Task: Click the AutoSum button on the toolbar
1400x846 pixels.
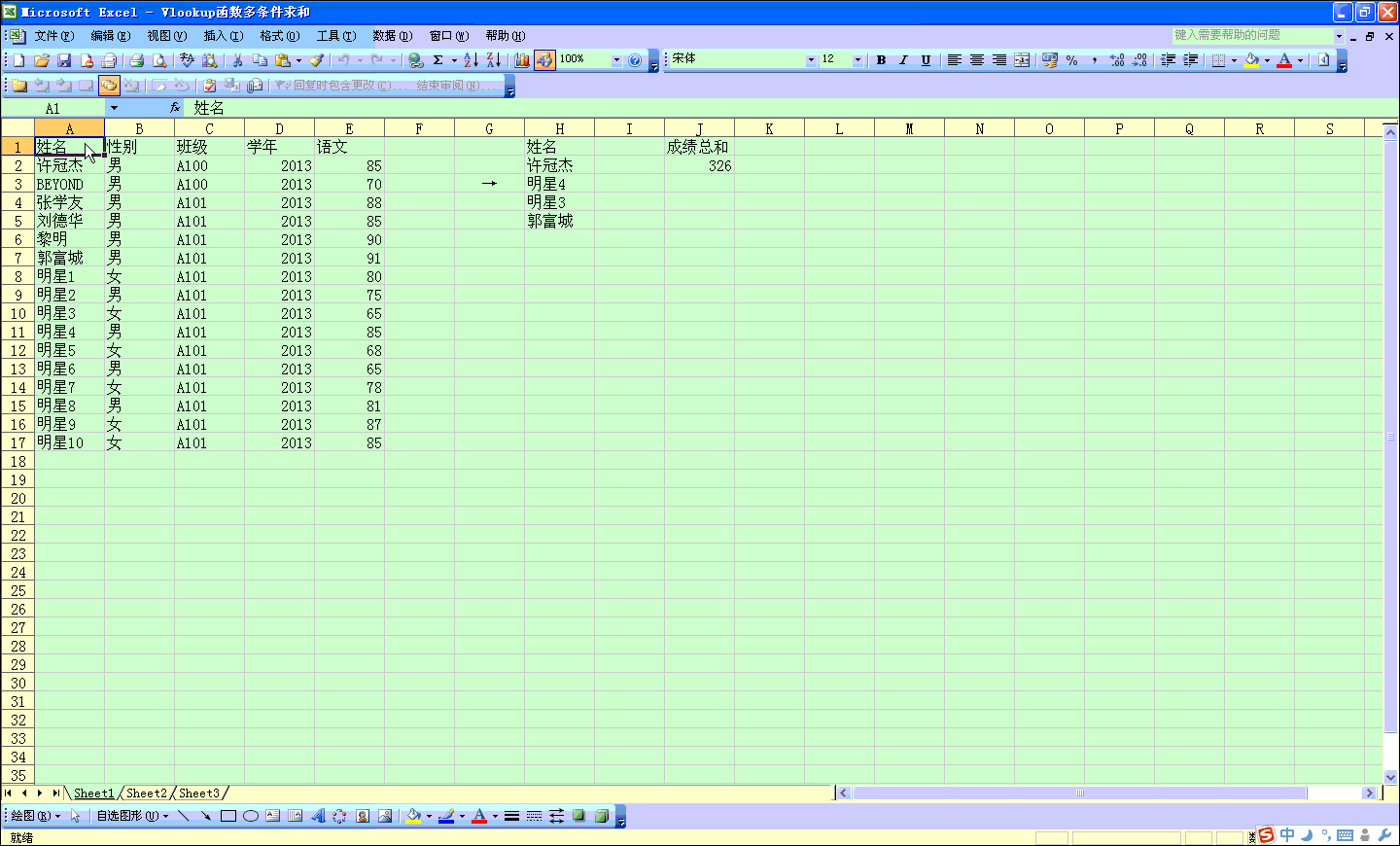Action: [438, 59]
